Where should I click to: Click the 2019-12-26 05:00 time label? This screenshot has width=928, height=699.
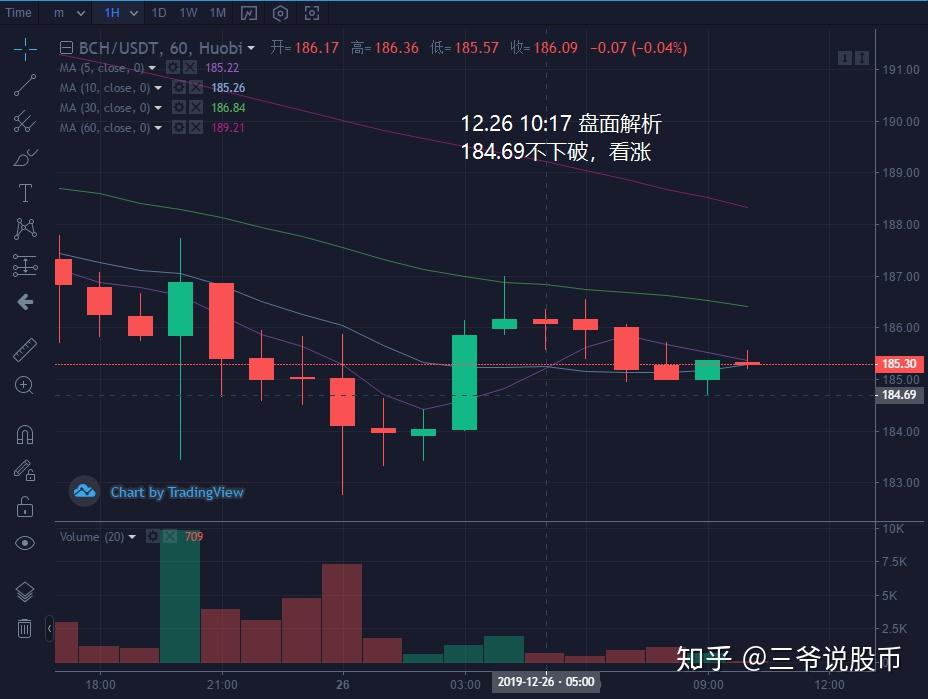click(546, 682)
